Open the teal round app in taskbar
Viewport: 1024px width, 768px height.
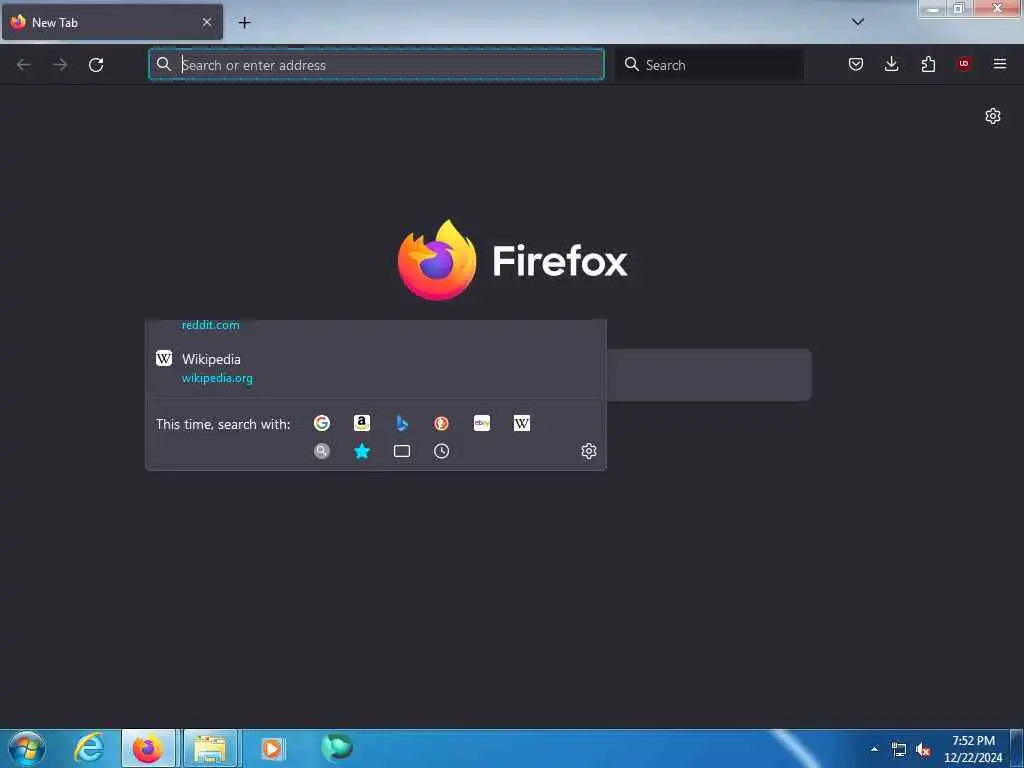337,747
